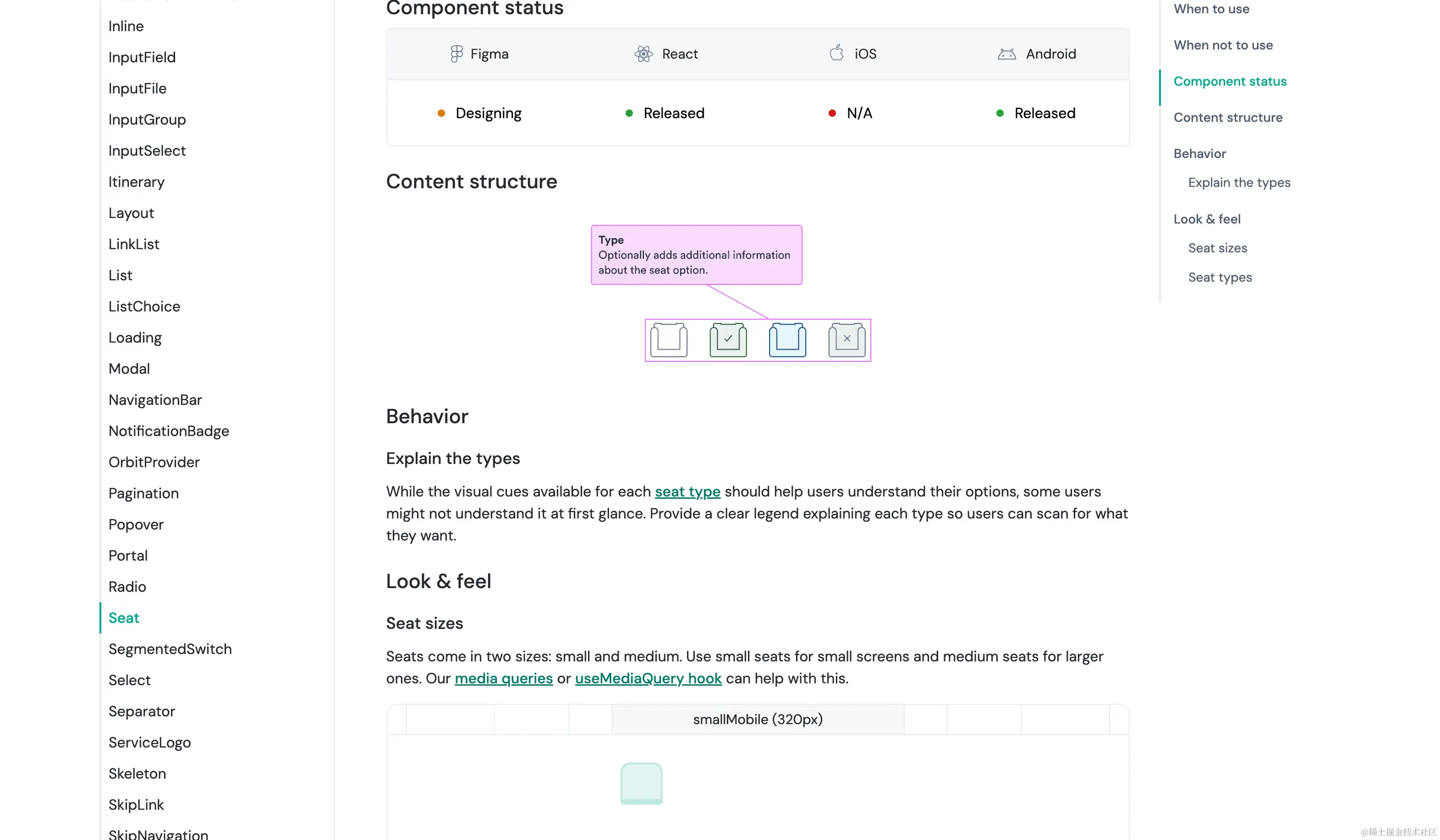The width and height of the screenshot is (1440, 840).
Task: Click the React atom icon
Action: (643, 54)
